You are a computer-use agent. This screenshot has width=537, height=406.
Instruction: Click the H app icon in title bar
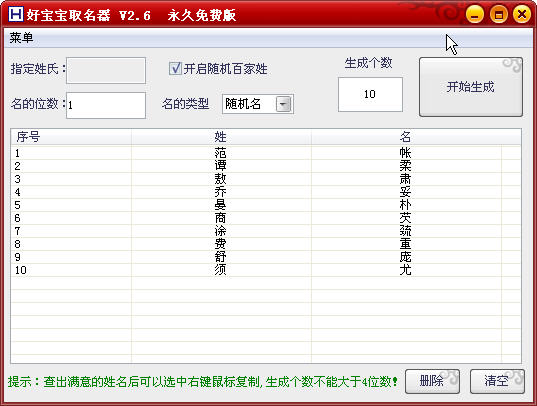point(16,14)
